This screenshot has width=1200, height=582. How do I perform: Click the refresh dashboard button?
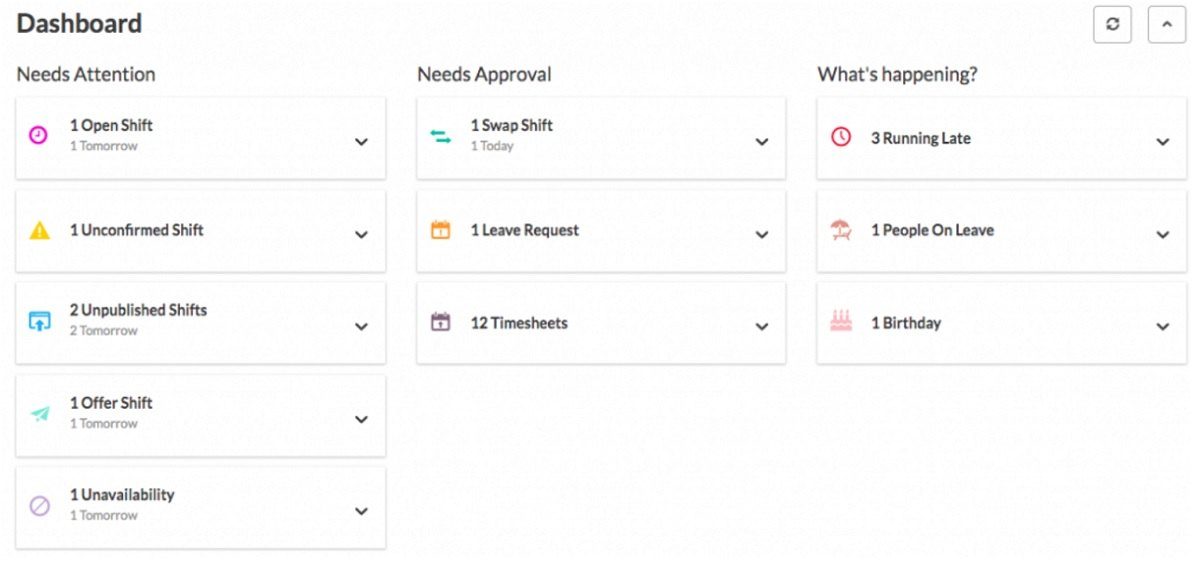click(x=1112, y=25)
